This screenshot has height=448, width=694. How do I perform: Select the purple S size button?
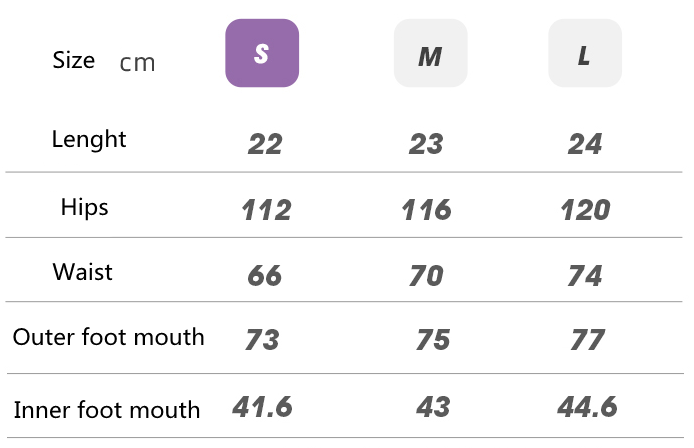(x=262, y=53)
